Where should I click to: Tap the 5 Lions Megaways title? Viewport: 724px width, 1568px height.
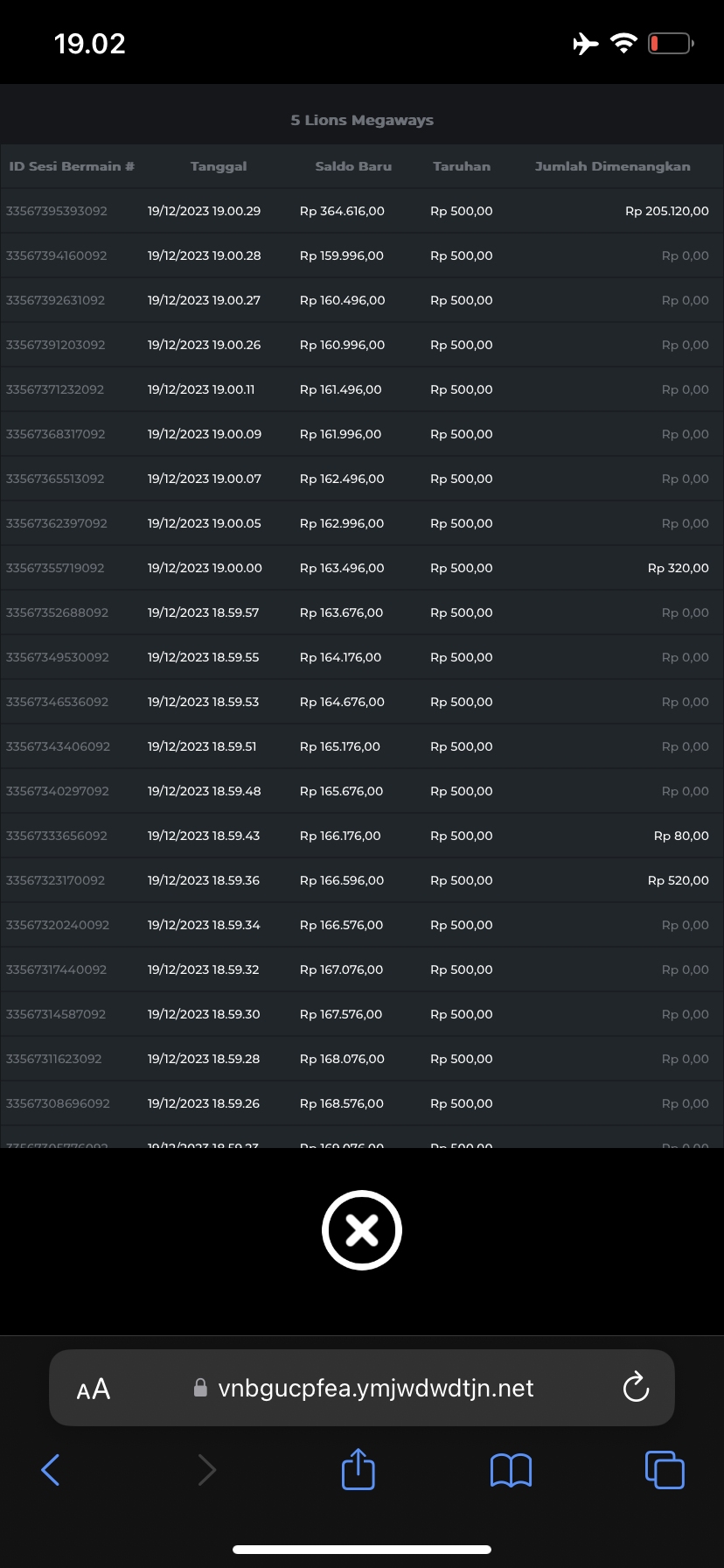[362, 120]
